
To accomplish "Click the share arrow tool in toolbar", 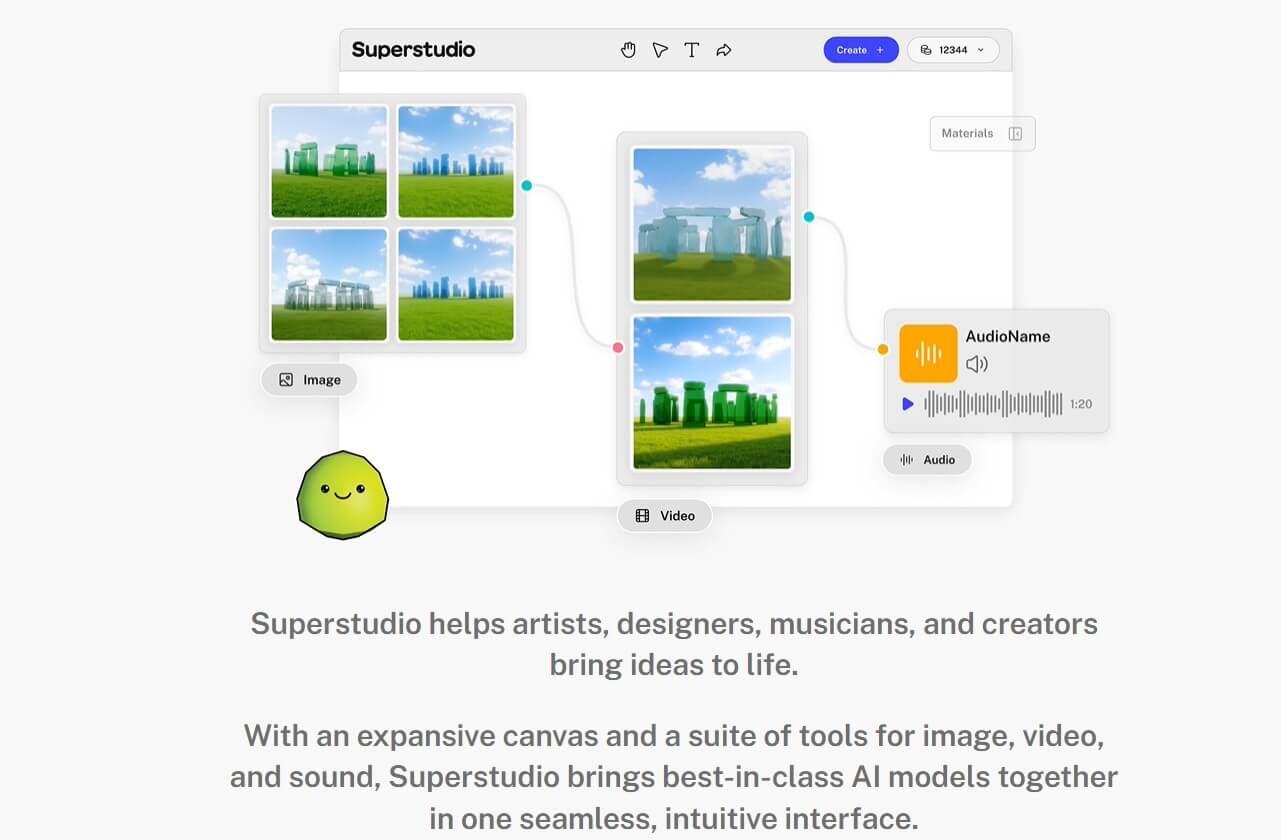I will tap(723, 49).
